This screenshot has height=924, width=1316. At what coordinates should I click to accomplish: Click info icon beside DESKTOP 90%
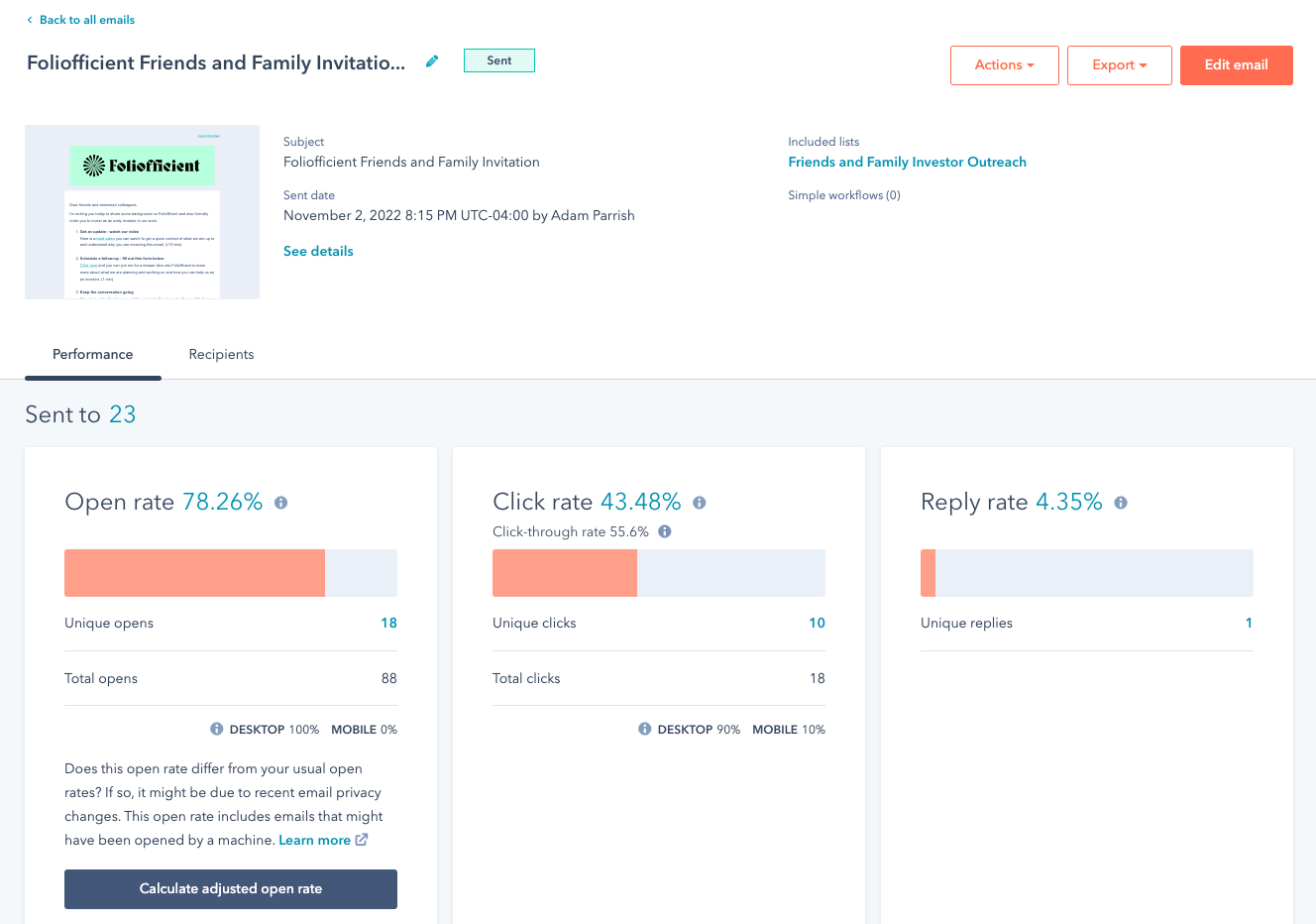tap(645, 729)
